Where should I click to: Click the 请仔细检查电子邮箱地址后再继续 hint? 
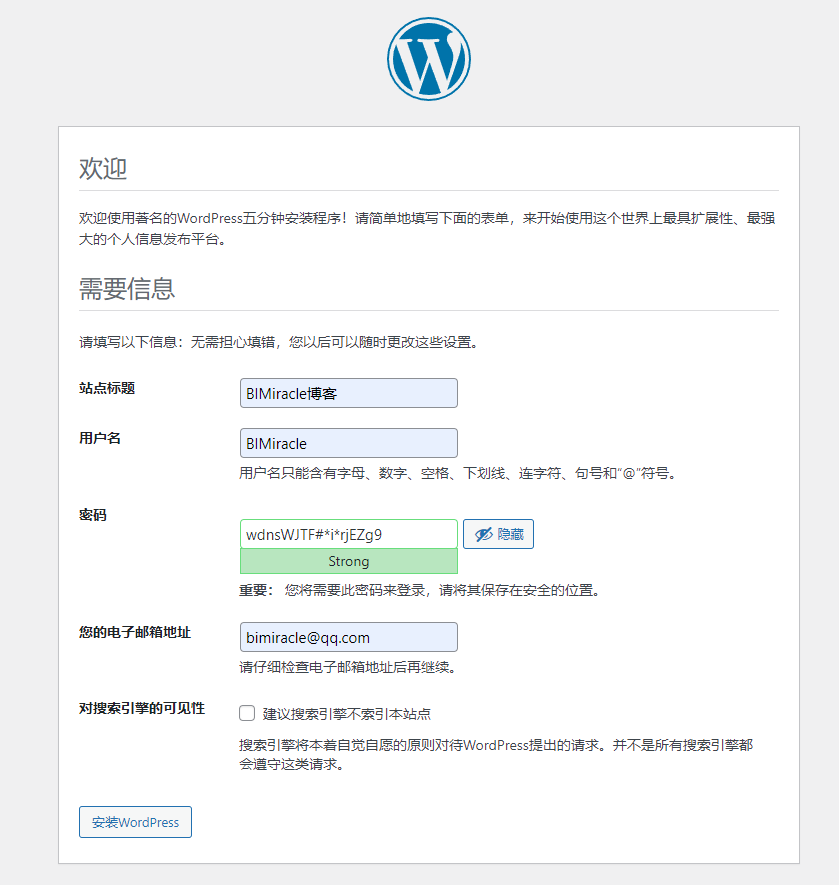click(x=348, y=667)
